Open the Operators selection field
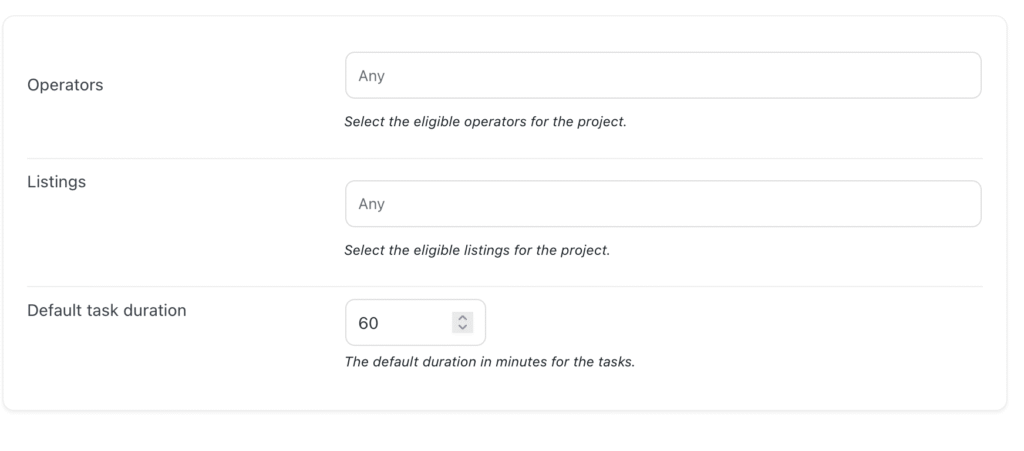Image resolution: width=1024 pixels, height=451 pixels. coord(662,76)
